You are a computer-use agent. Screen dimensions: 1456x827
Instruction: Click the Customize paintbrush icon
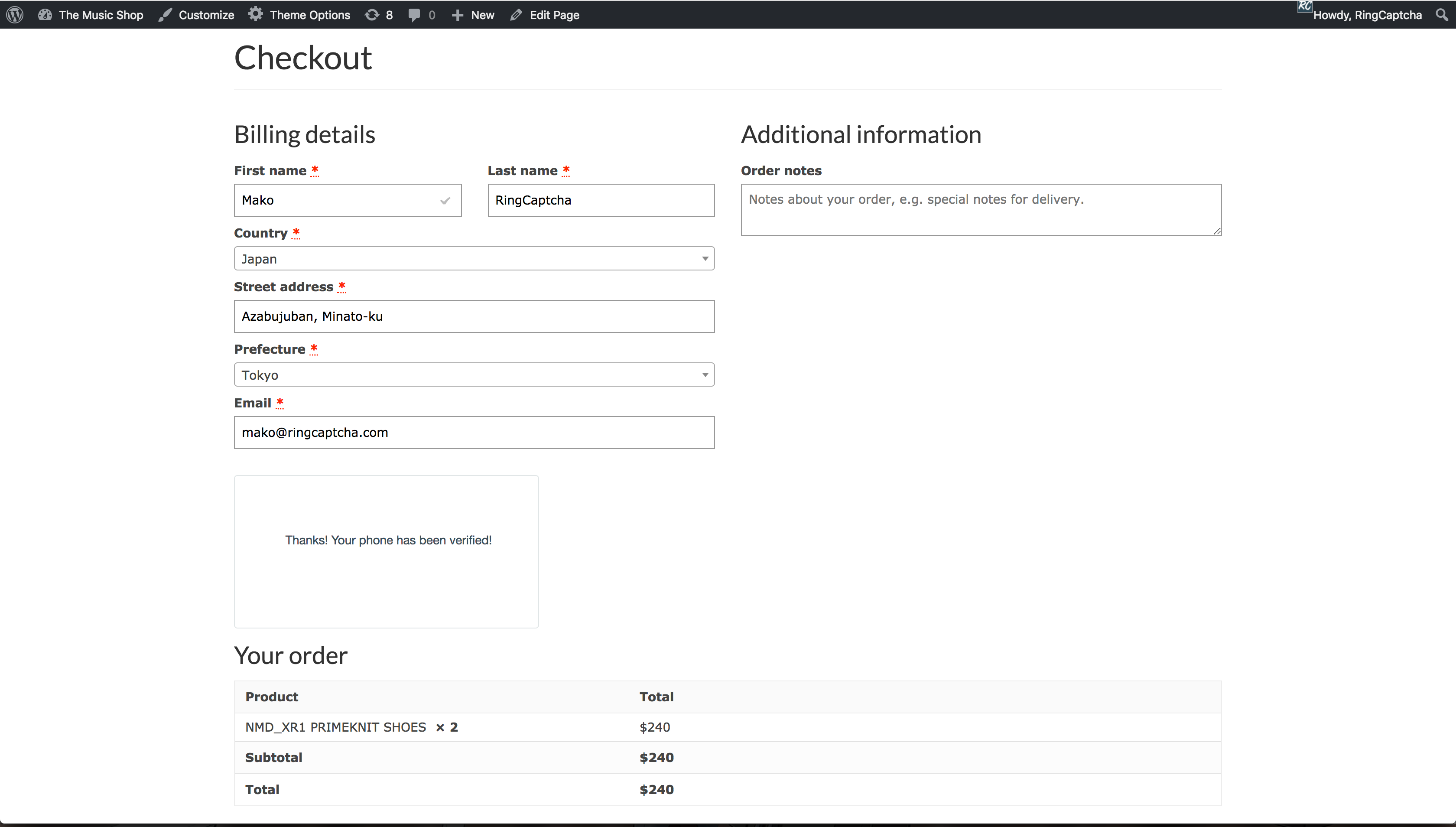(165, 15)
